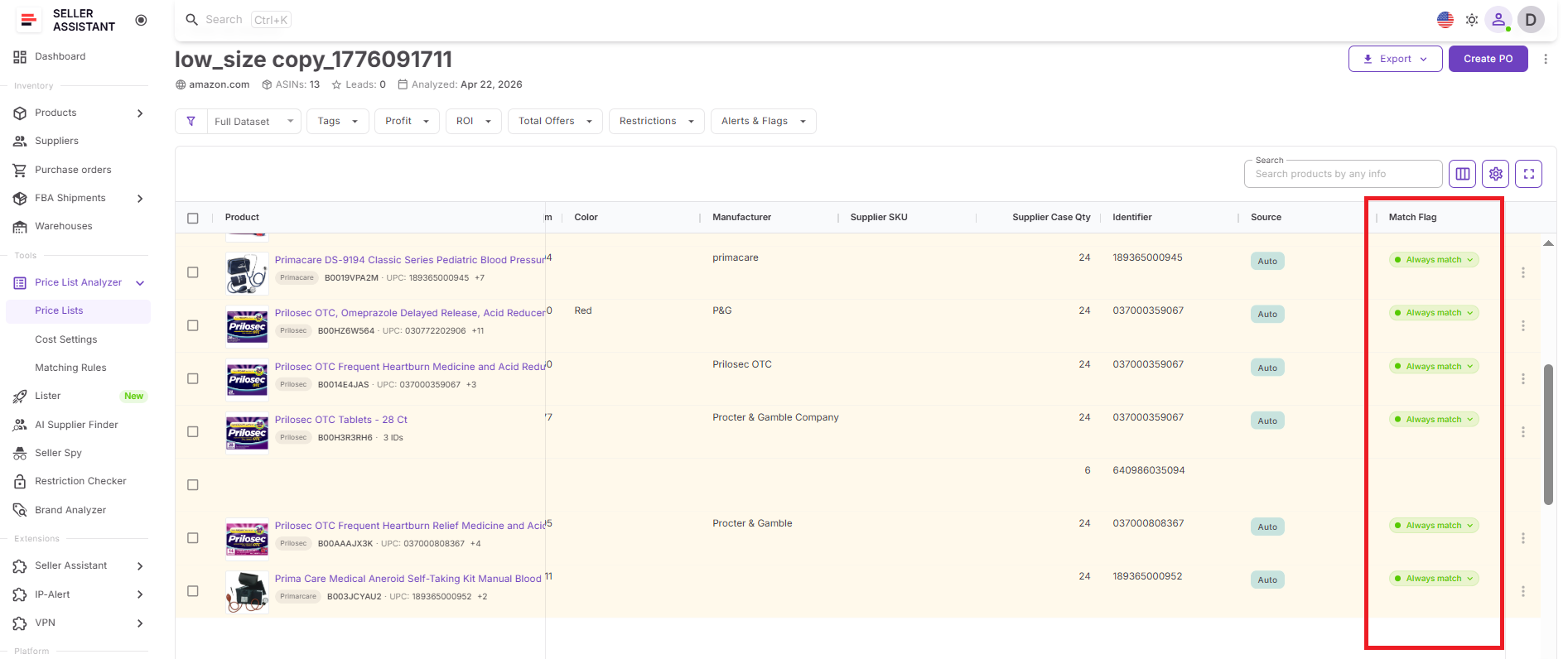Open the Total Offers filter dropdown
The width and height of the screenshot is (1568, 659).
point(555,121)
